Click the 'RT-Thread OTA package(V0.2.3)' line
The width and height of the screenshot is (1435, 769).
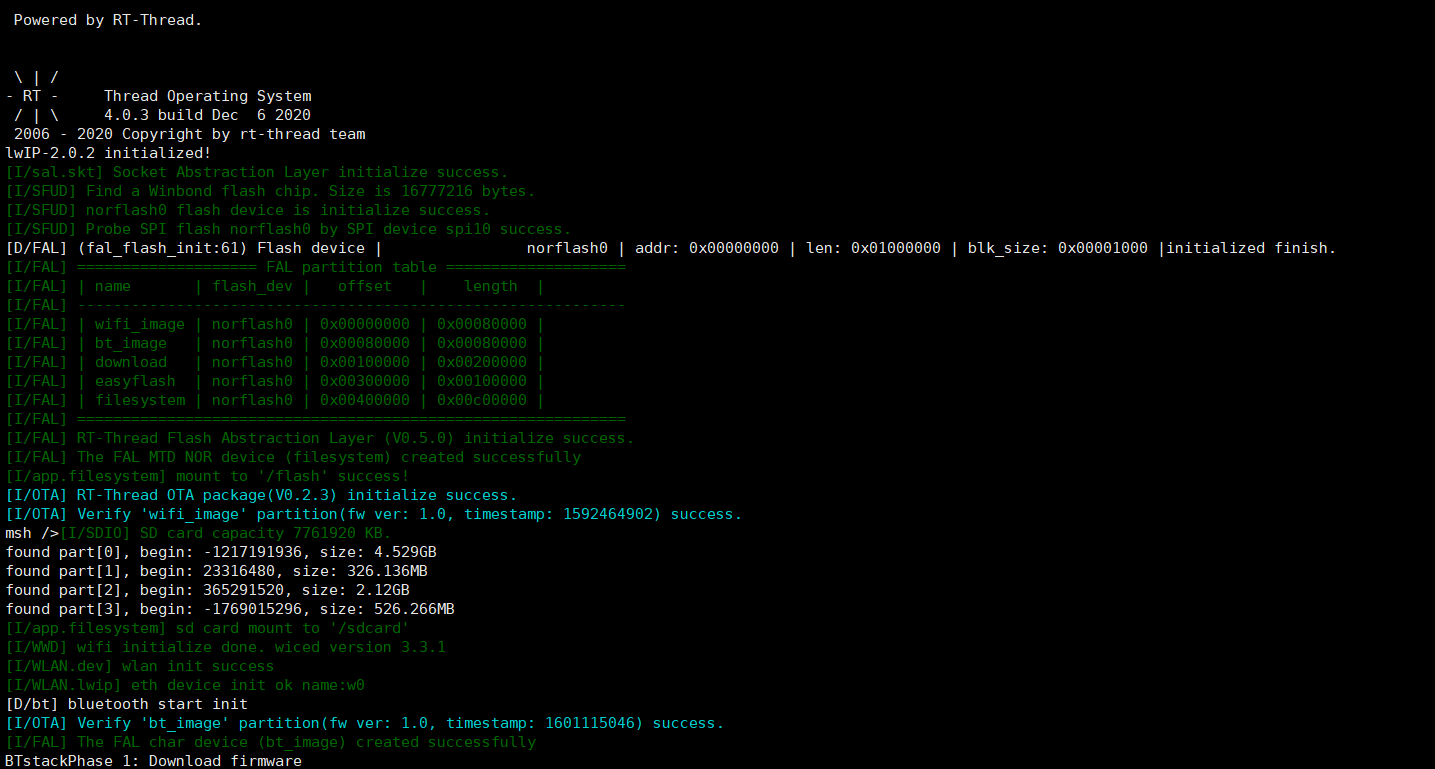(x=262, y=495)
